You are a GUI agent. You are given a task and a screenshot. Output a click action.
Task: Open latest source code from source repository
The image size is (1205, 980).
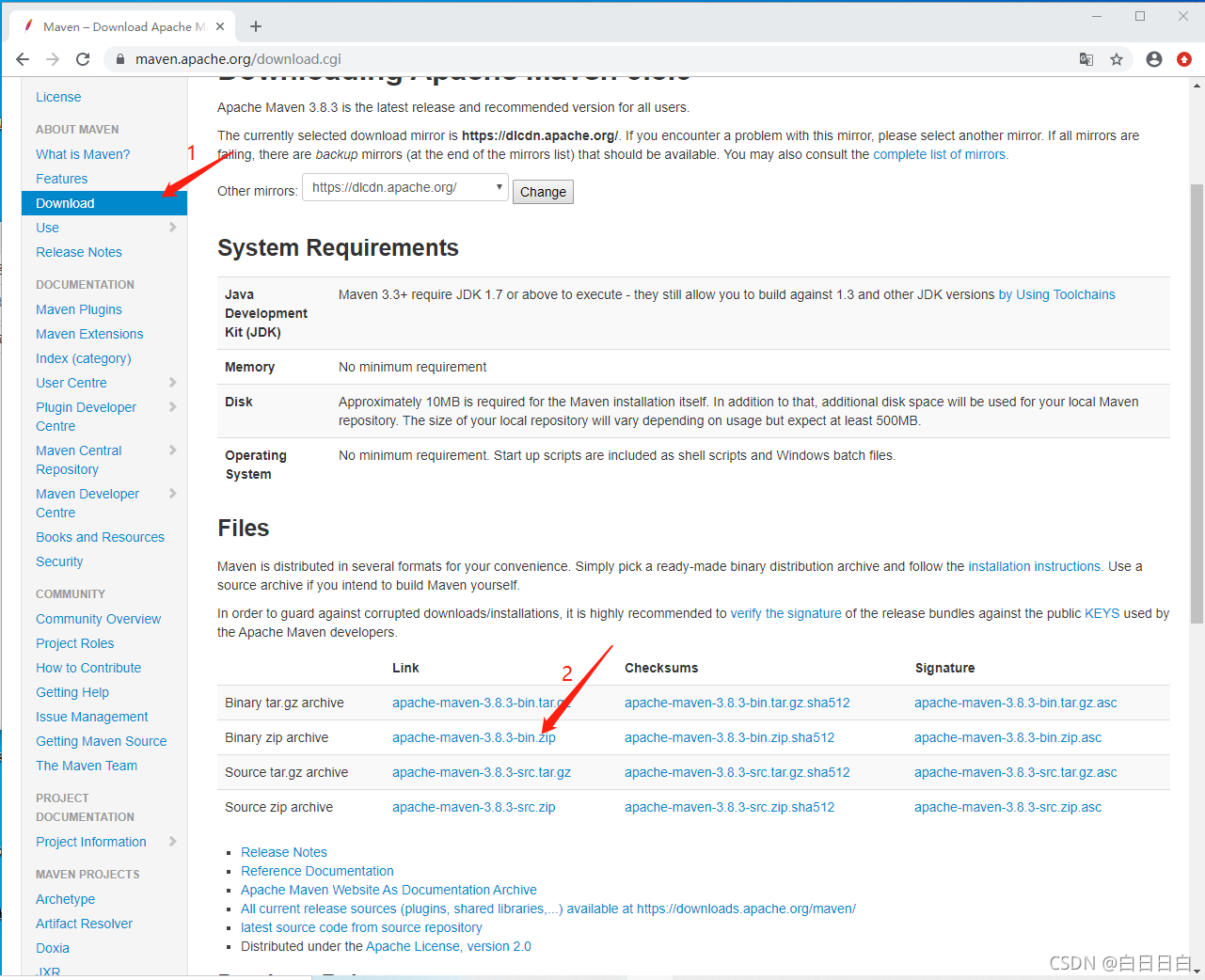[361, 927]
